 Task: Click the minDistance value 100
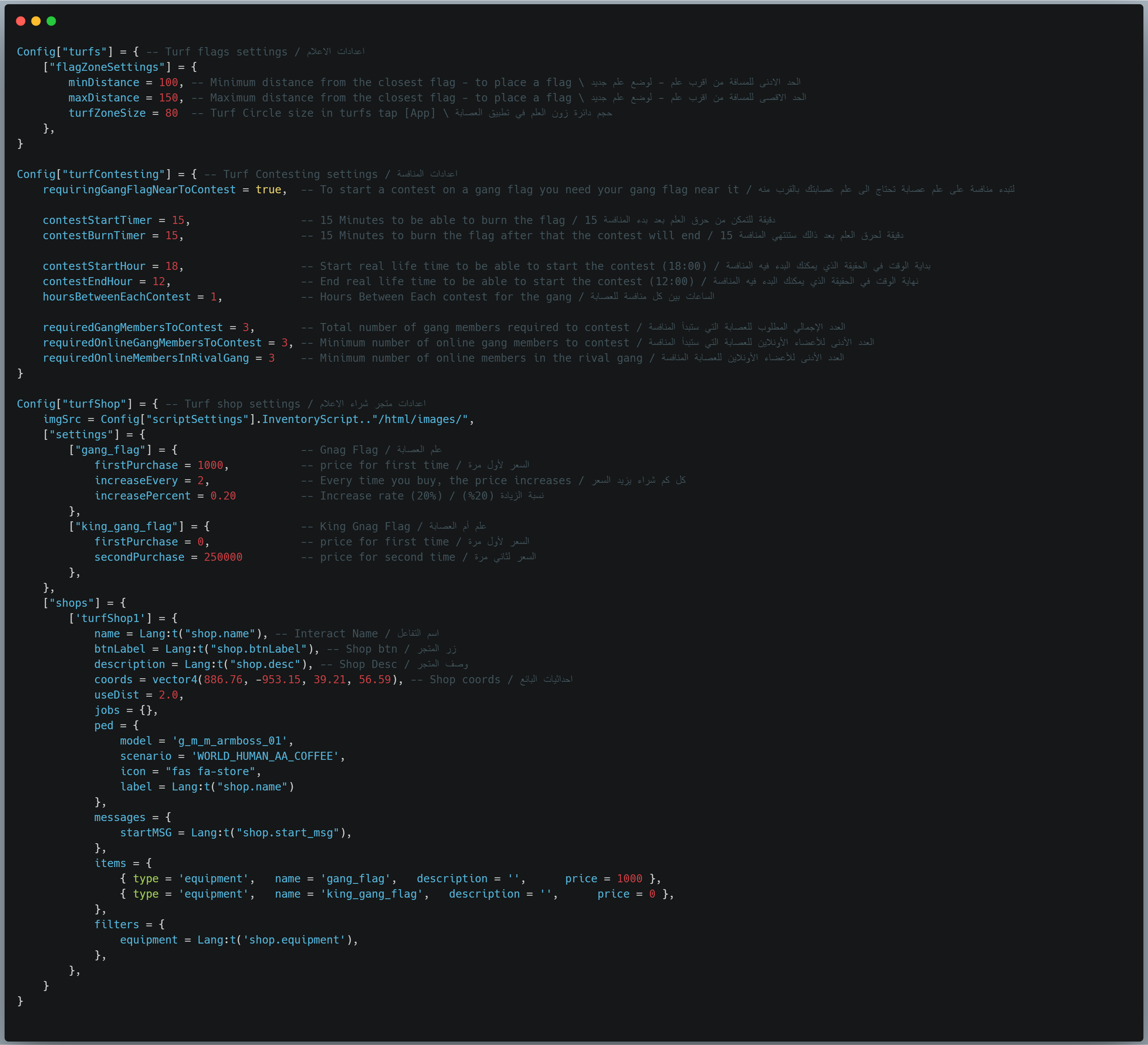point(168,83)
